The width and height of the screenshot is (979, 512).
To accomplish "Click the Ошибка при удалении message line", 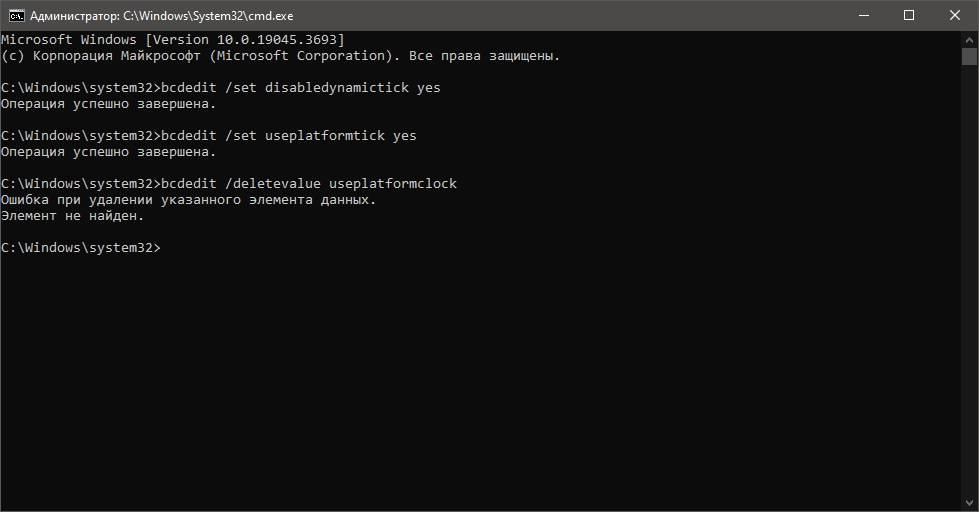I will [x=188, y=200].
